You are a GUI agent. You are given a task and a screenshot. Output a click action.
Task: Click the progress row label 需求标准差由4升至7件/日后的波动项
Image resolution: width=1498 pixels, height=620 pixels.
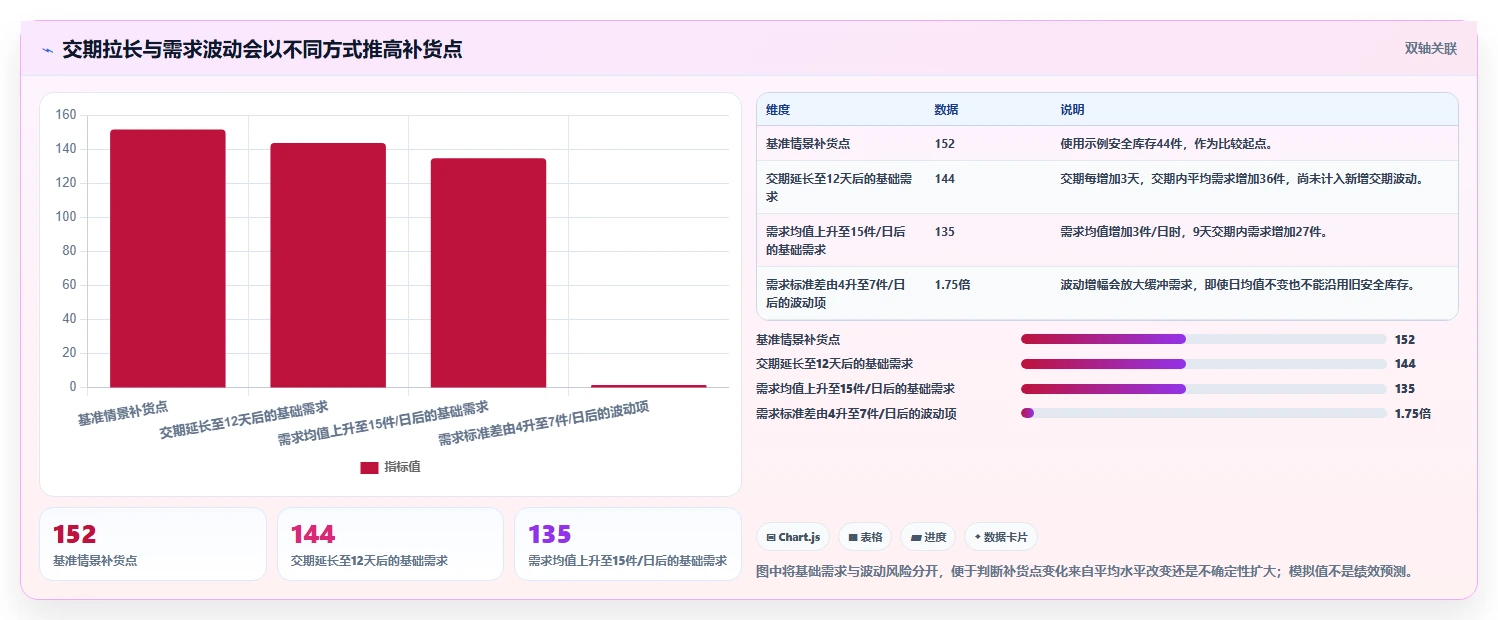(x=856, y=414)
